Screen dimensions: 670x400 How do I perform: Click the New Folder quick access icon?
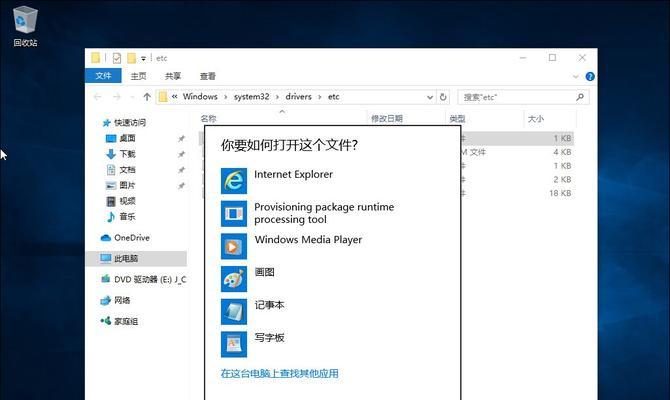(132, 58)
